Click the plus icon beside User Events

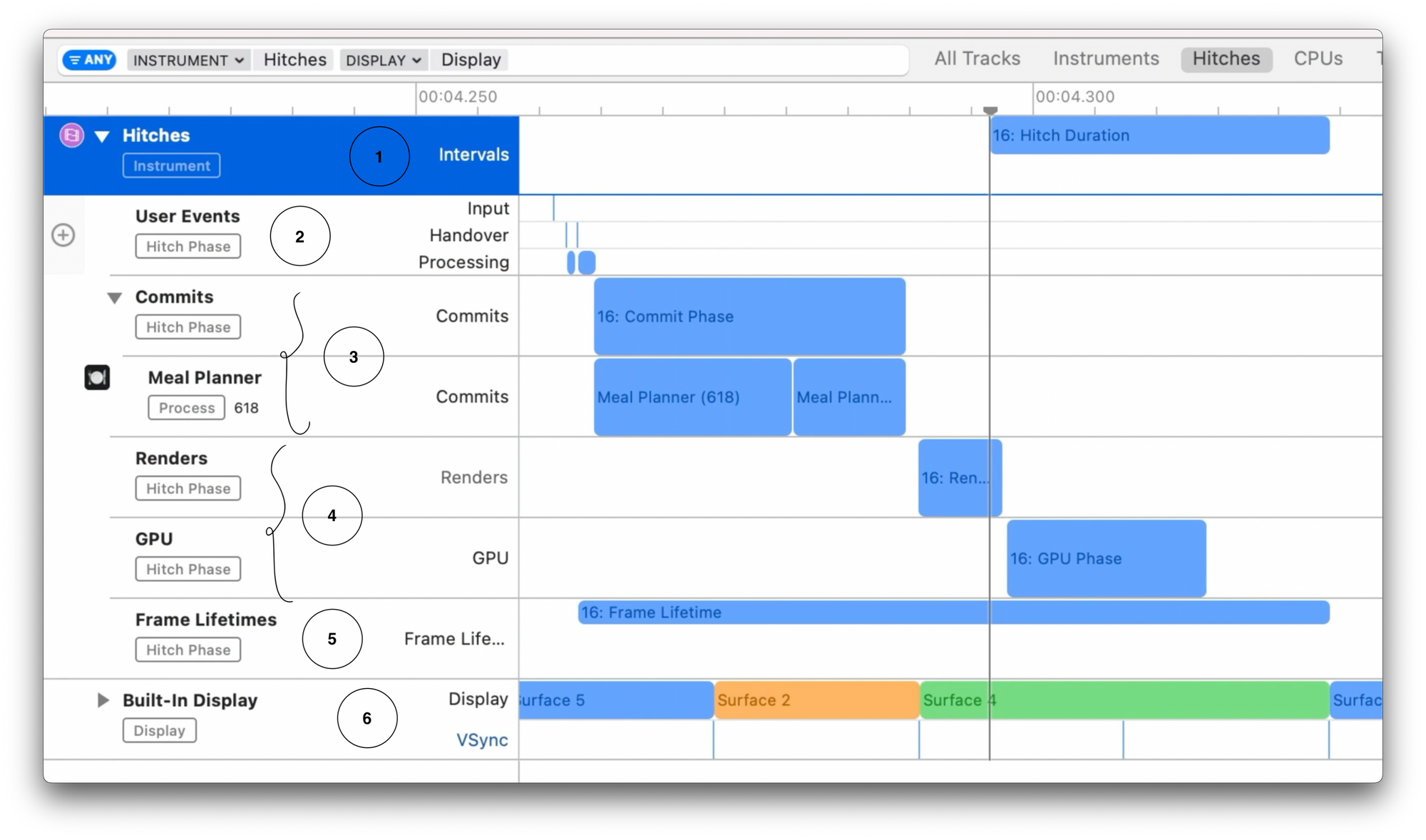[63, 235]
